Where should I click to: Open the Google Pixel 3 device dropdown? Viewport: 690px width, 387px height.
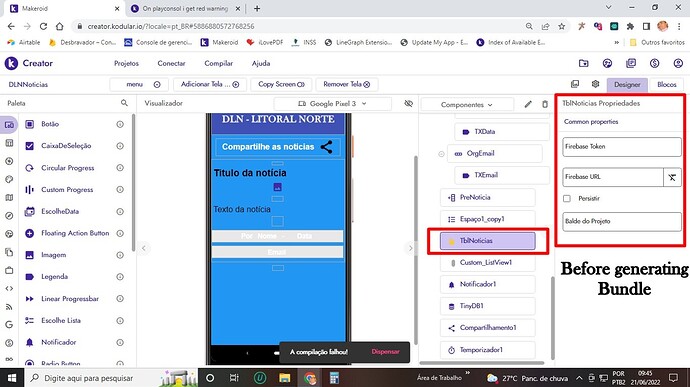coord(333,104)
